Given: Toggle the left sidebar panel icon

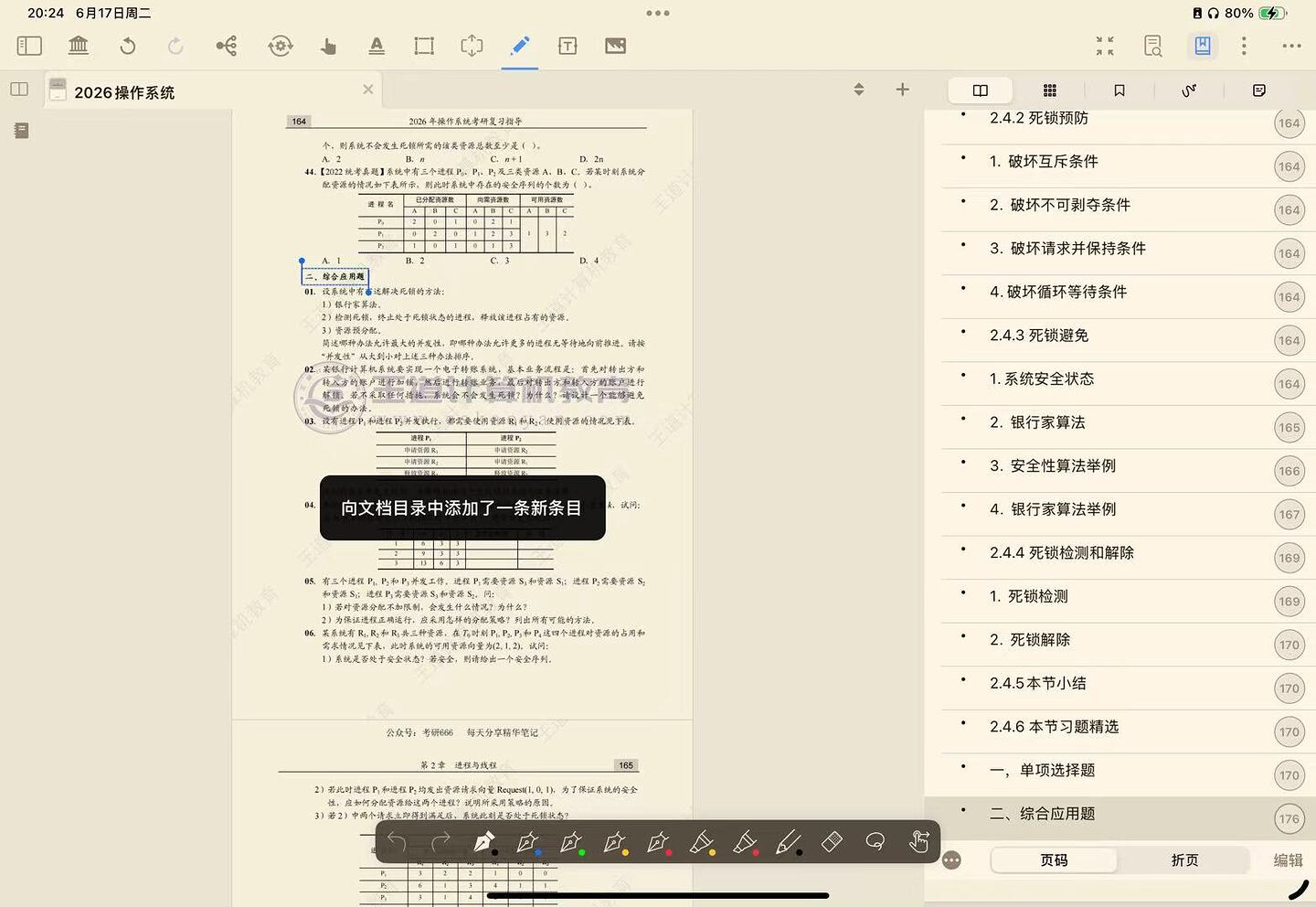Looking at the screenshot, I should coord(29,46).
